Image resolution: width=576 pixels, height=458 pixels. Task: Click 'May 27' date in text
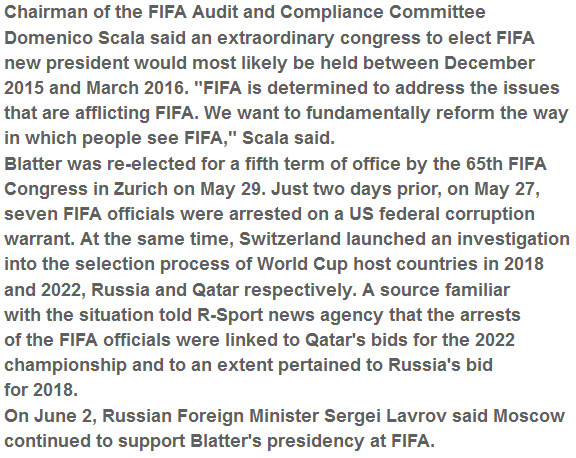tap(507, 189)
